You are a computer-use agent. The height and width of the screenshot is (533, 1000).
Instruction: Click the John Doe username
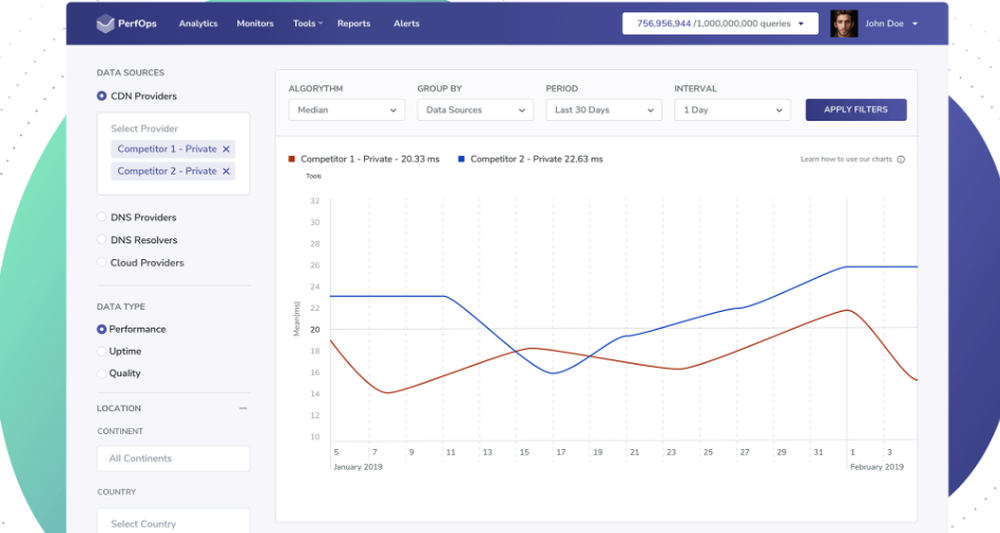[x=884, y=24]
